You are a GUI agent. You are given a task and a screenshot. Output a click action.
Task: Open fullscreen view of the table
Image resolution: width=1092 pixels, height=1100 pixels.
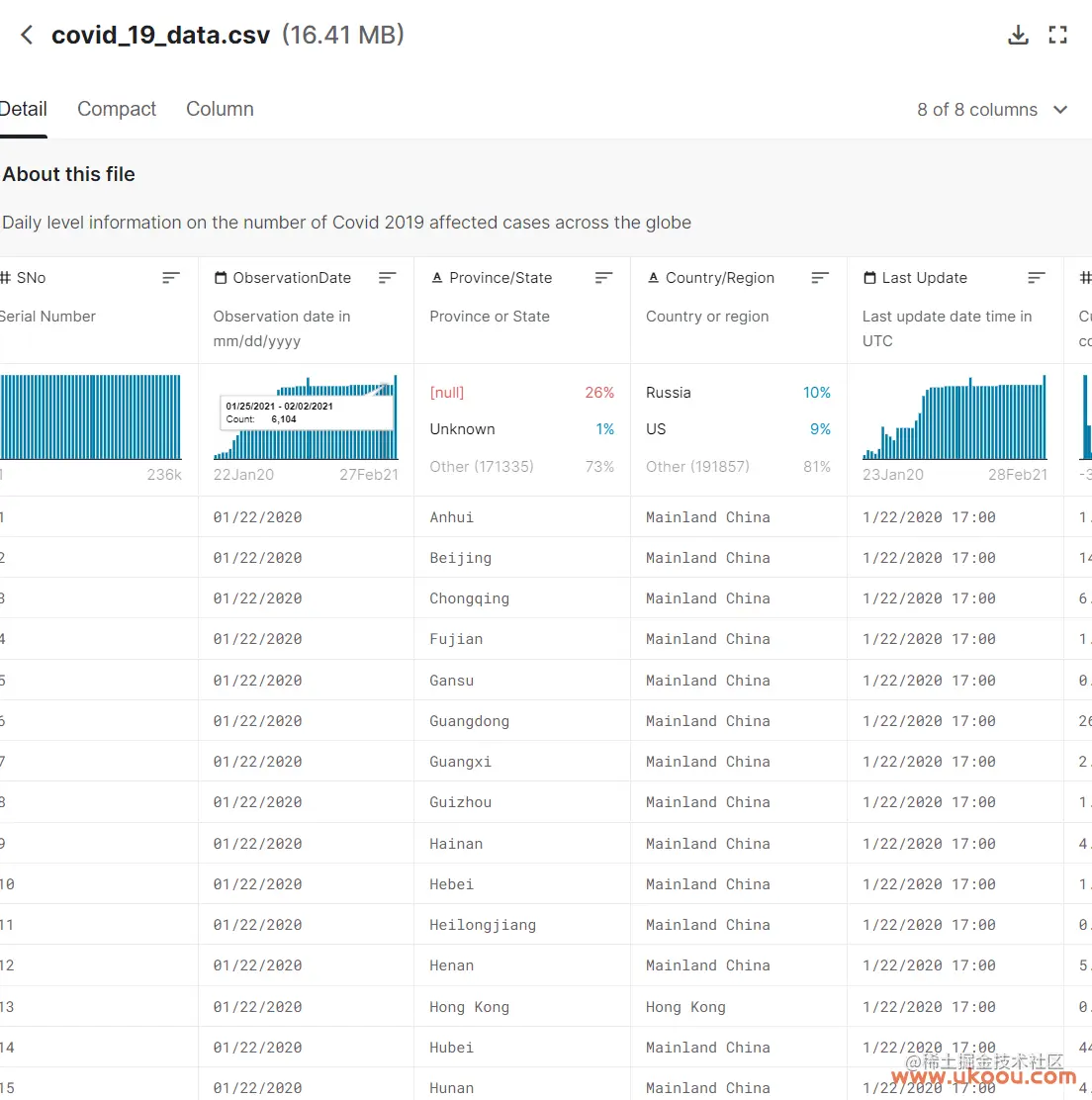click(x=1057, y=35)
